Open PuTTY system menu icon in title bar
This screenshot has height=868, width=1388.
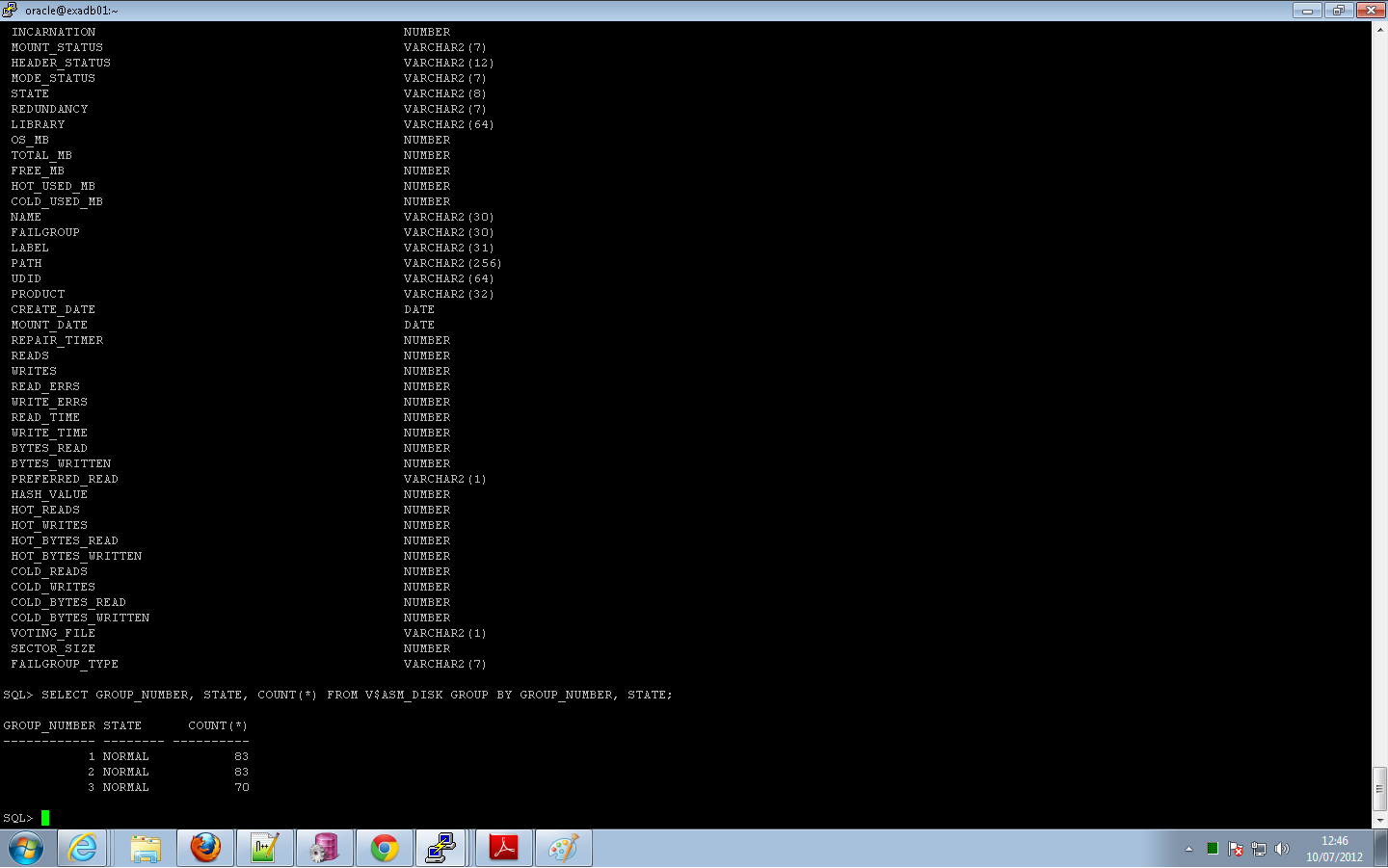[10, 10]
